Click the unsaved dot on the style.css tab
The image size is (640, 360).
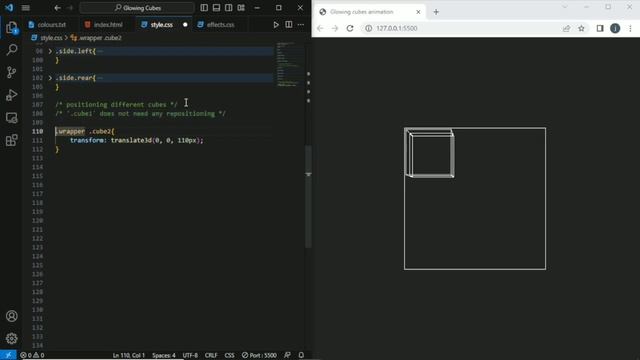pos(185,25)
